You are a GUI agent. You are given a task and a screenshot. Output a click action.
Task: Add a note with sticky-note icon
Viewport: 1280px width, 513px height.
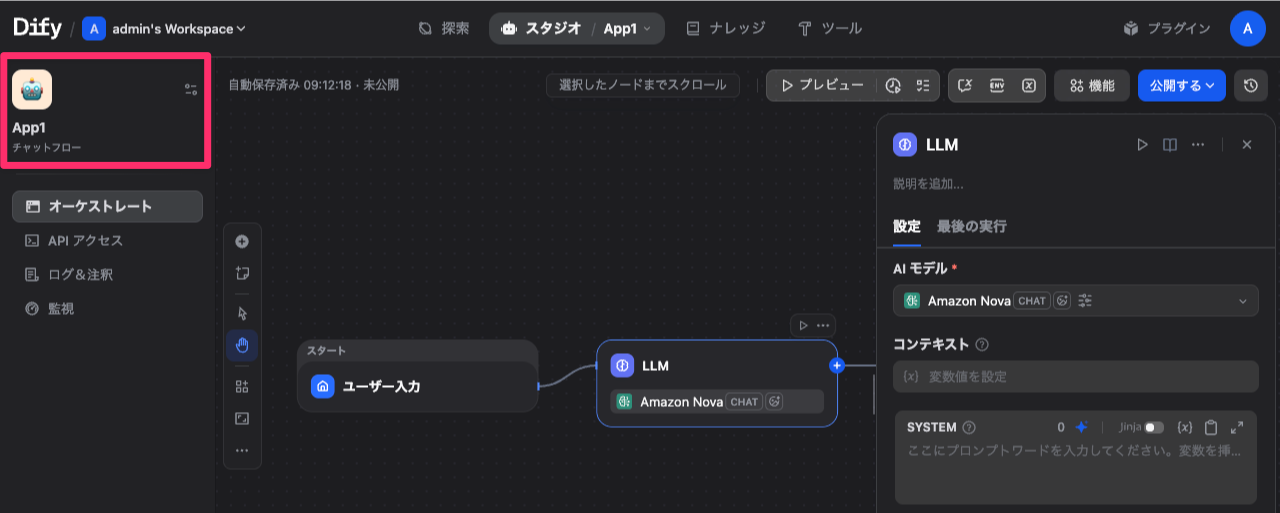[241, 273]
